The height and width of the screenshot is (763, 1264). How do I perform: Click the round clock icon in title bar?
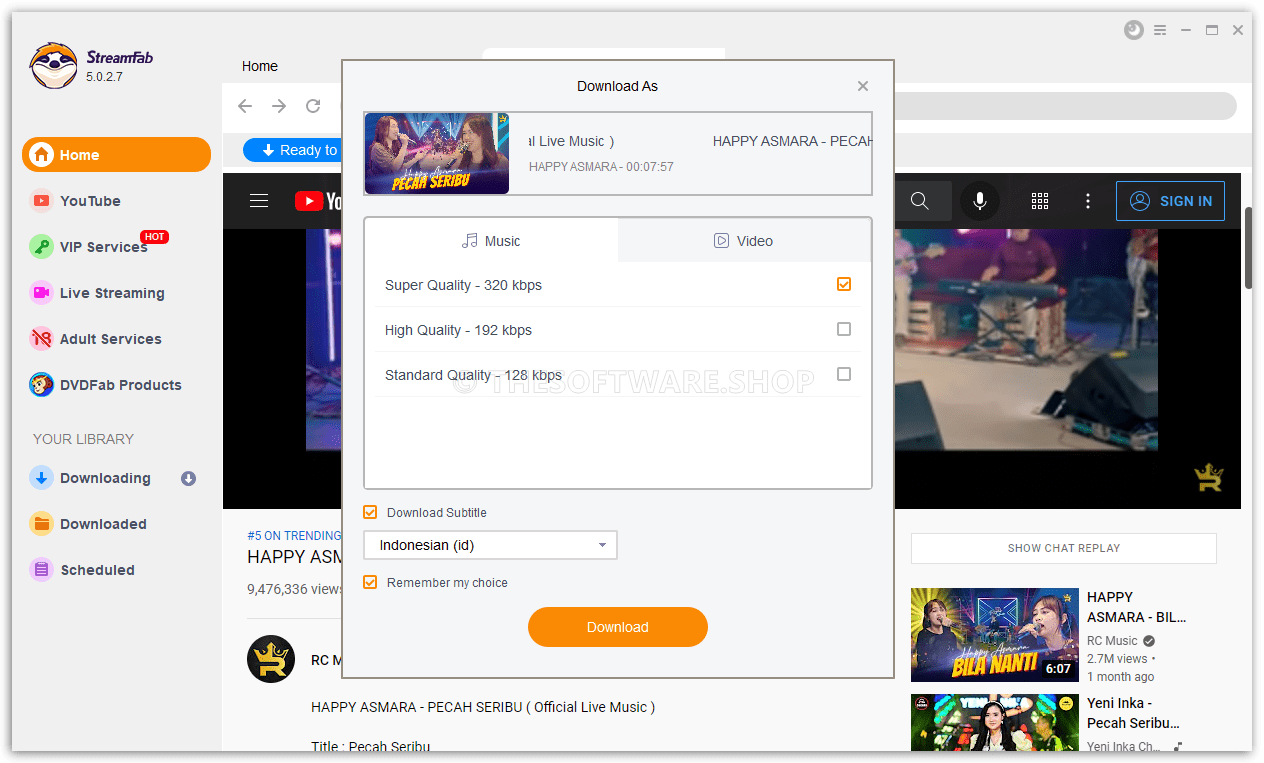click(x=1133, y=30)
